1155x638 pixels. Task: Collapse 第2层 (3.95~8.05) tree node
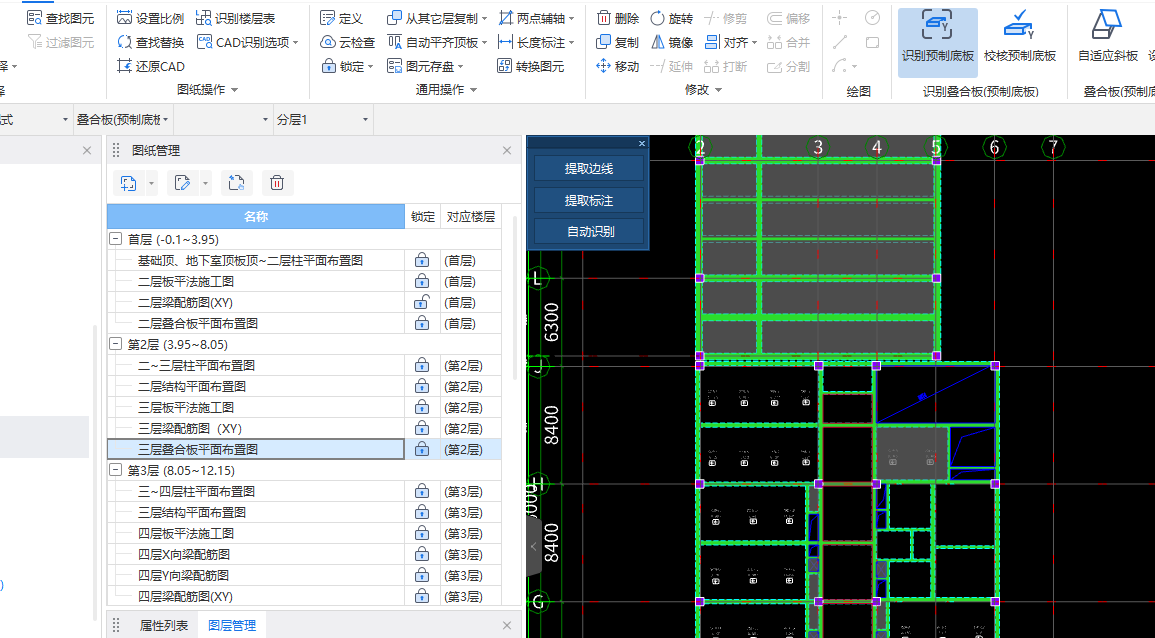(x=116, y=344)
